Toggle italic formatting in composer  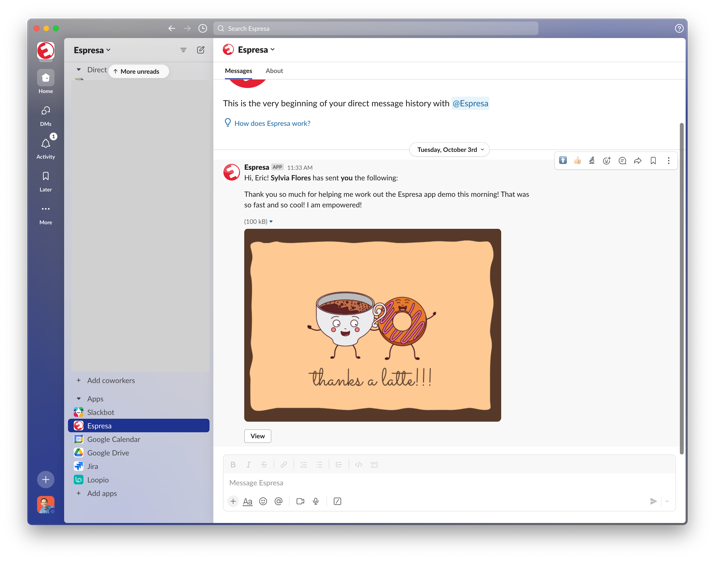249,464
